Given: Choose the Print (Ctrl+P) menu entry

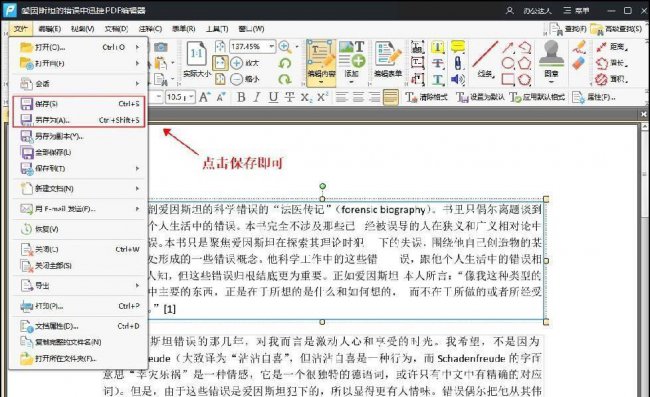Looking at the screenshot, I should point(78,306).
